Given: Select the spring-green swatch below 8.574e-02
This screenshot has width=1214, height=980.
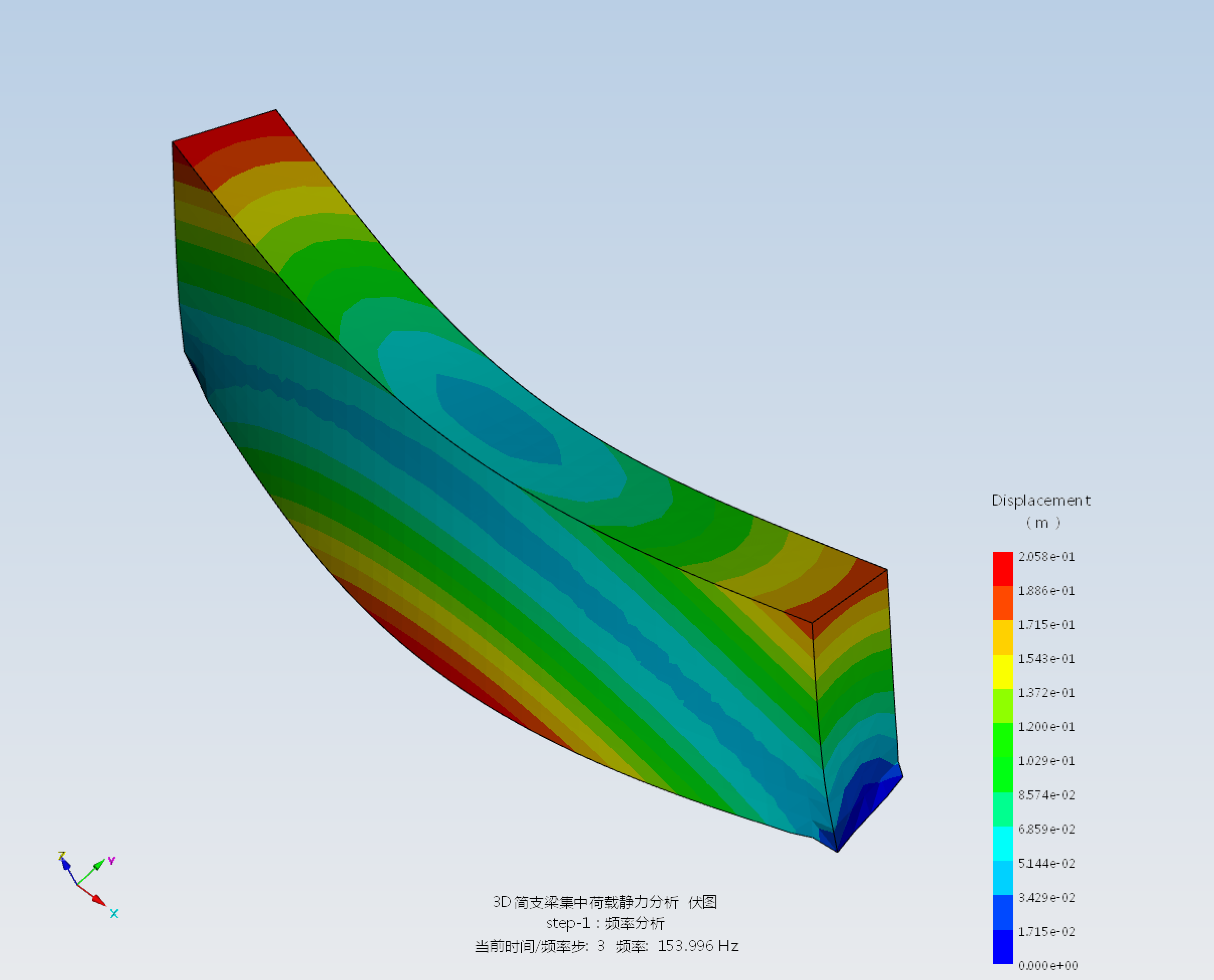Looking at the screenshot, I should (x=1003, y=809).
